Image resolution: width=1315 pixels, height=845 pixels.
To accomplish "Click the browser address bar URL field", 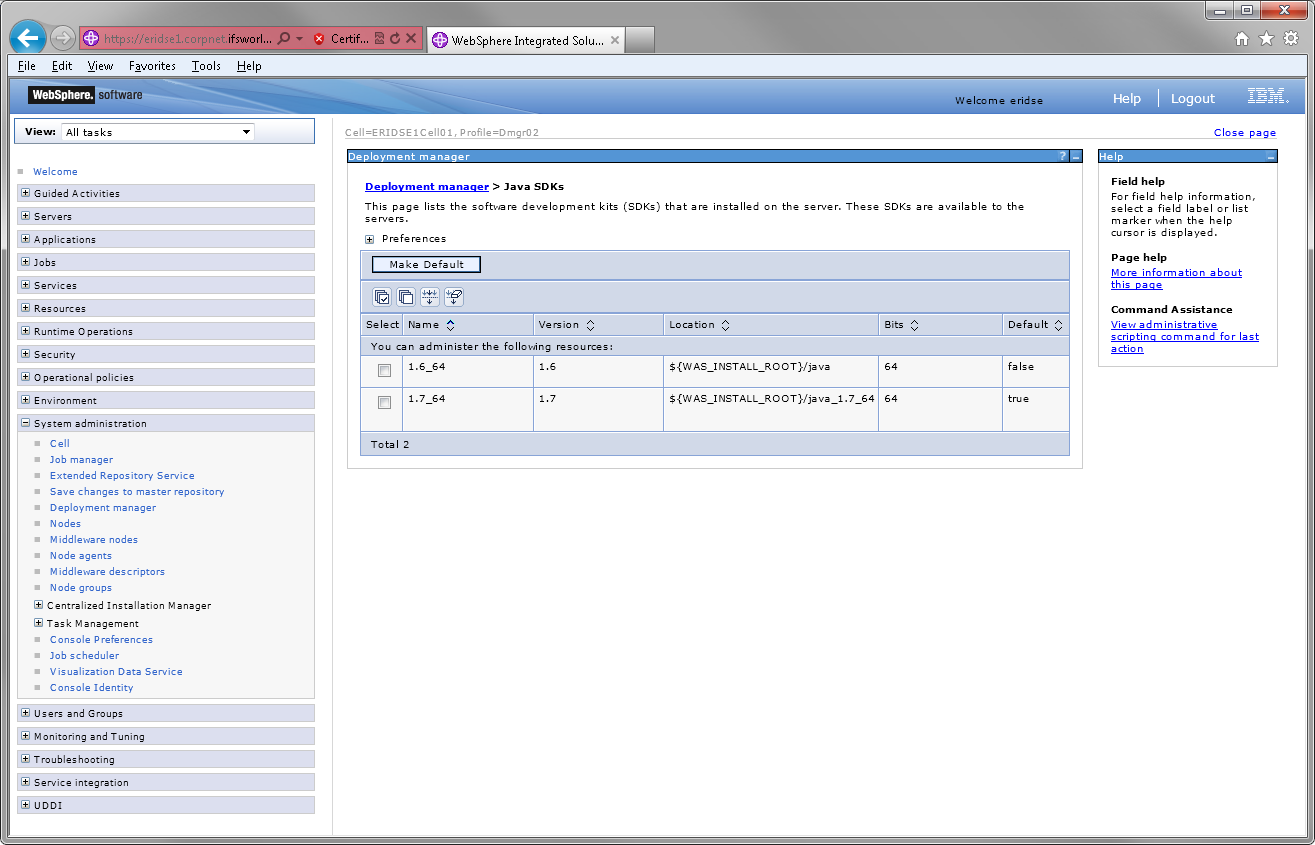I will point(186,39).
